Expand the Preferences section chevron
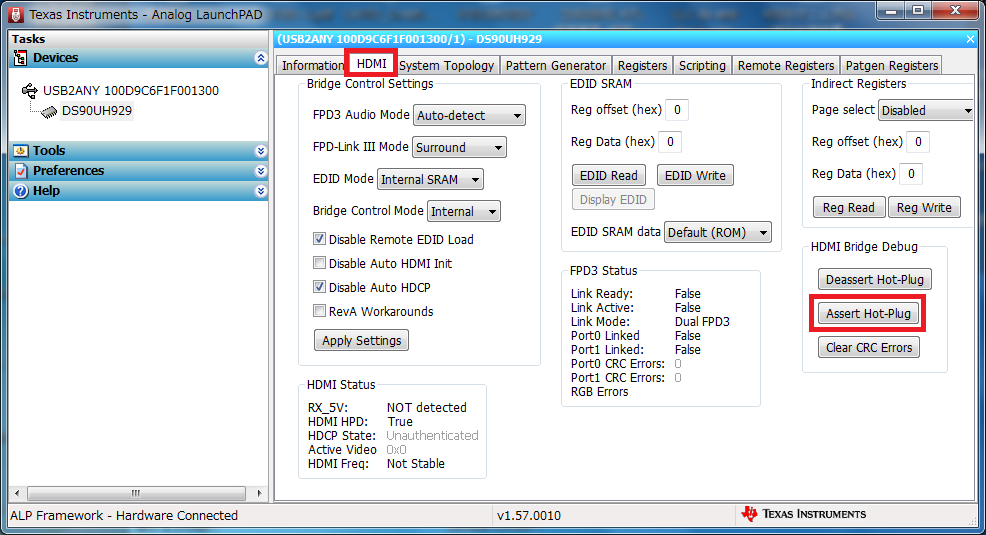 [260, 172]
